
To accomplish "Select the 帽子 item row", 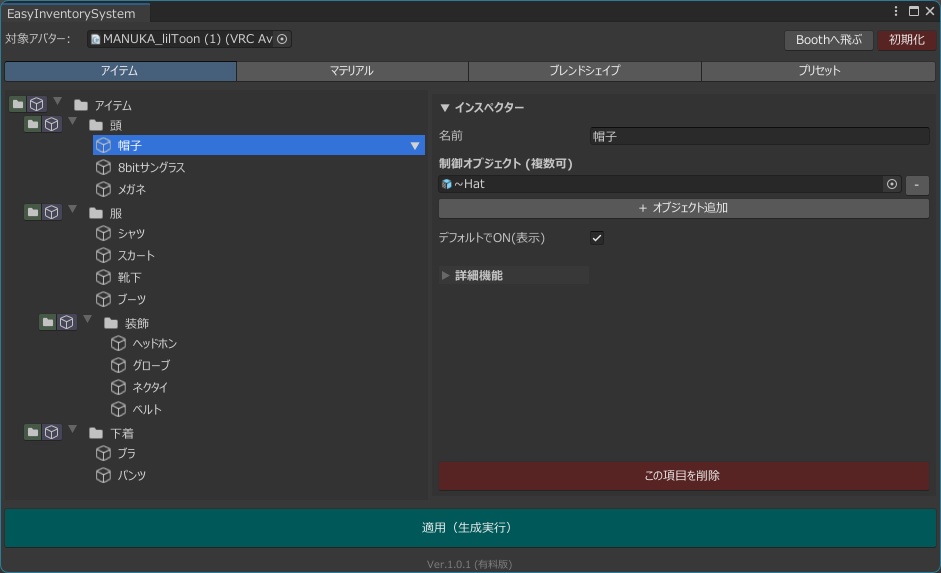I will point(258,145).
